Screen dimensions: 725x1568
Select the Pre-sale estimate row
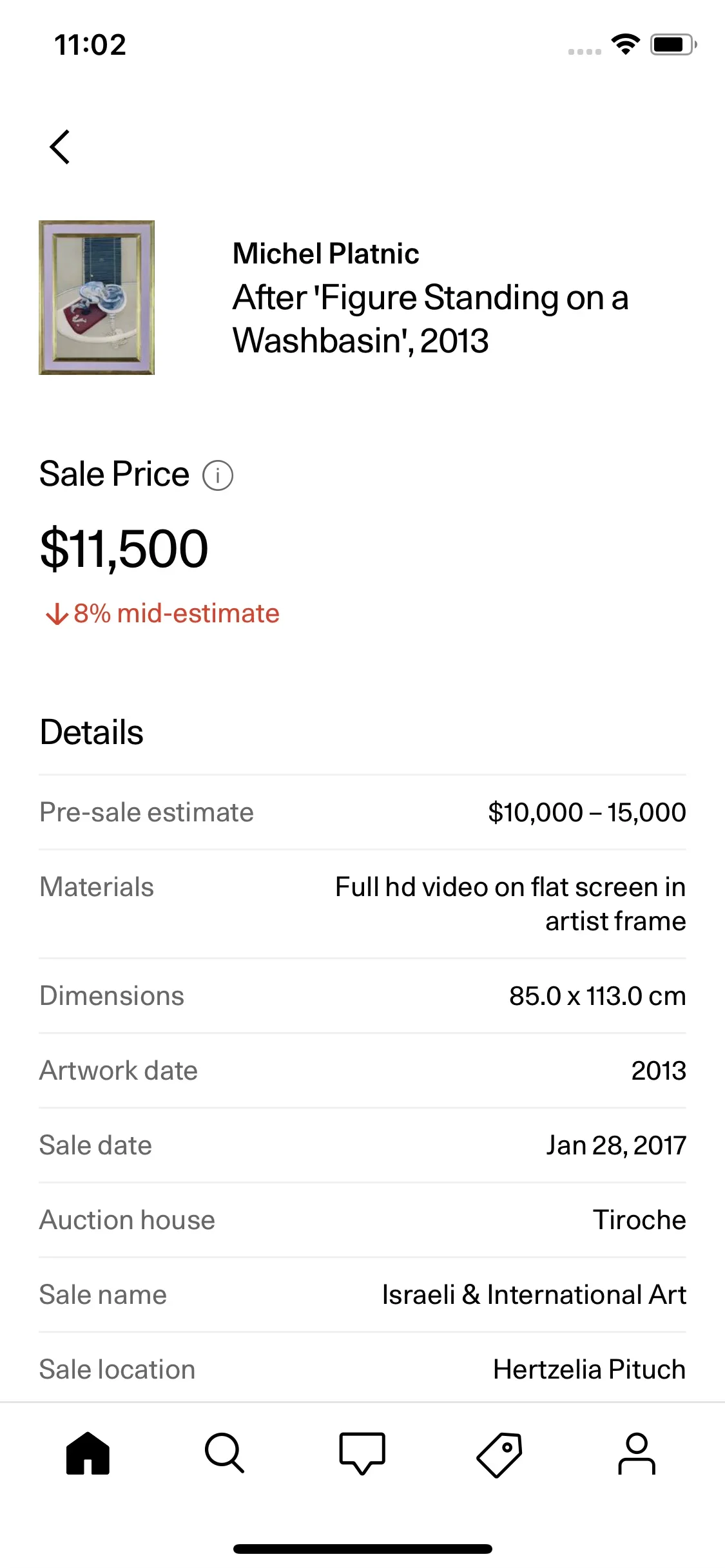tap(362, 812)
